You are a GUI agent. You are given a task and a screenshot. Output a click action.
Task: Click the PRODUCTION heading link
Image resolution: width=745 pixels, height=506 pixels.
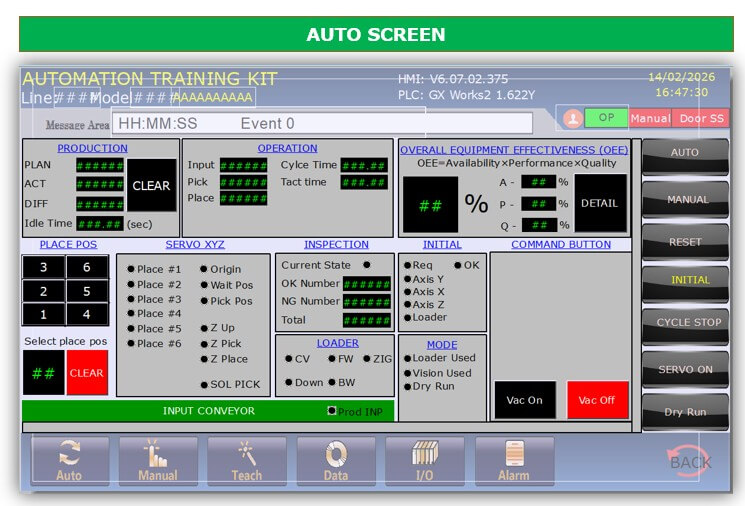(92, 148)
